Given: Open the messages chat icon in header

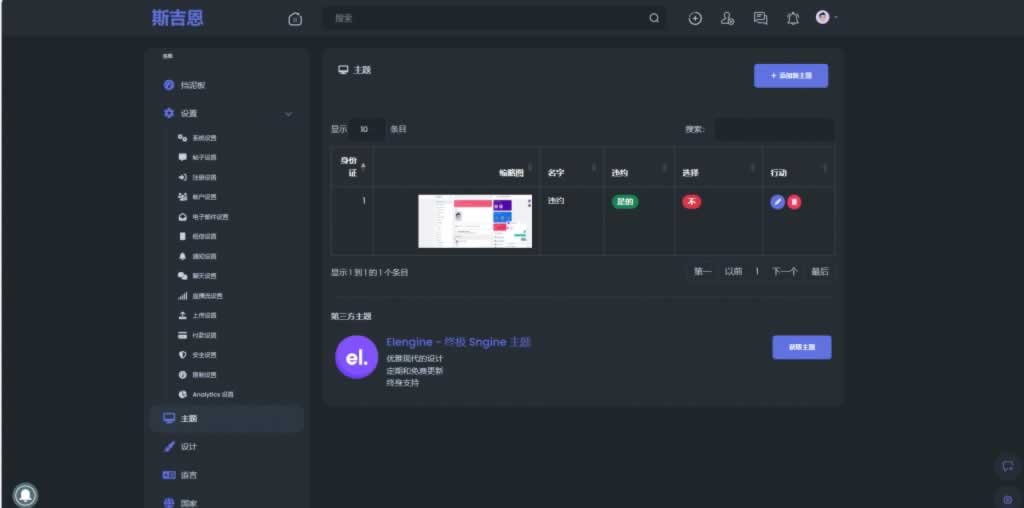Looking at the screenshot, I should pos(760,18).
